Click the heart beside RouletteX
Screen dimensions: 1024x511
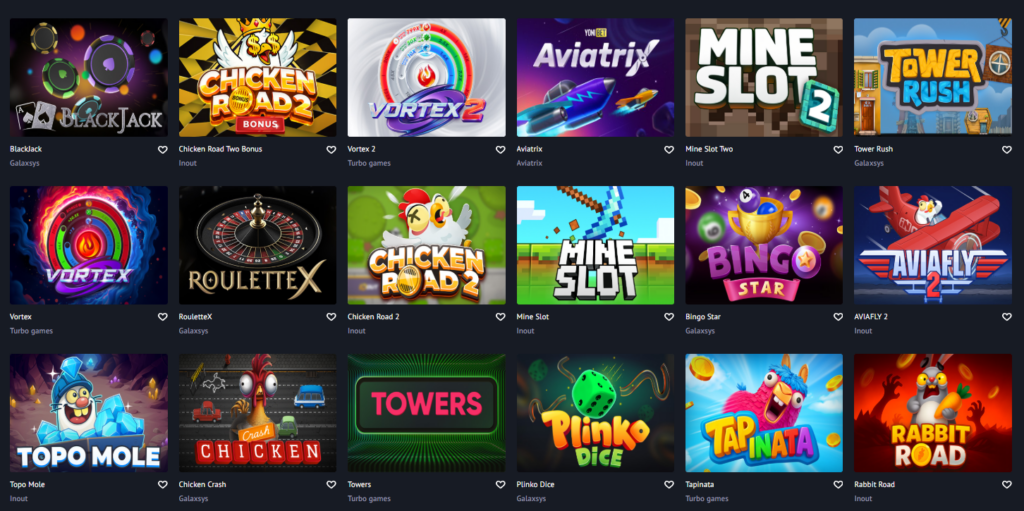[331, 317]
